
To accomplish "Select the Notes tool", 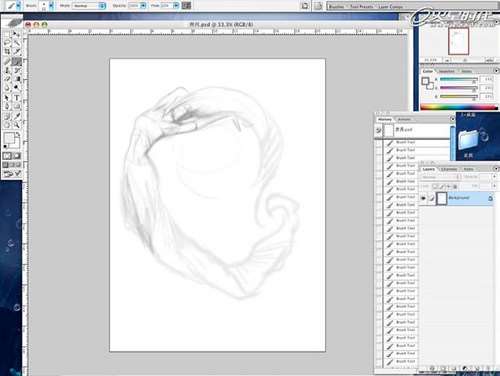I will coord(7,116).
